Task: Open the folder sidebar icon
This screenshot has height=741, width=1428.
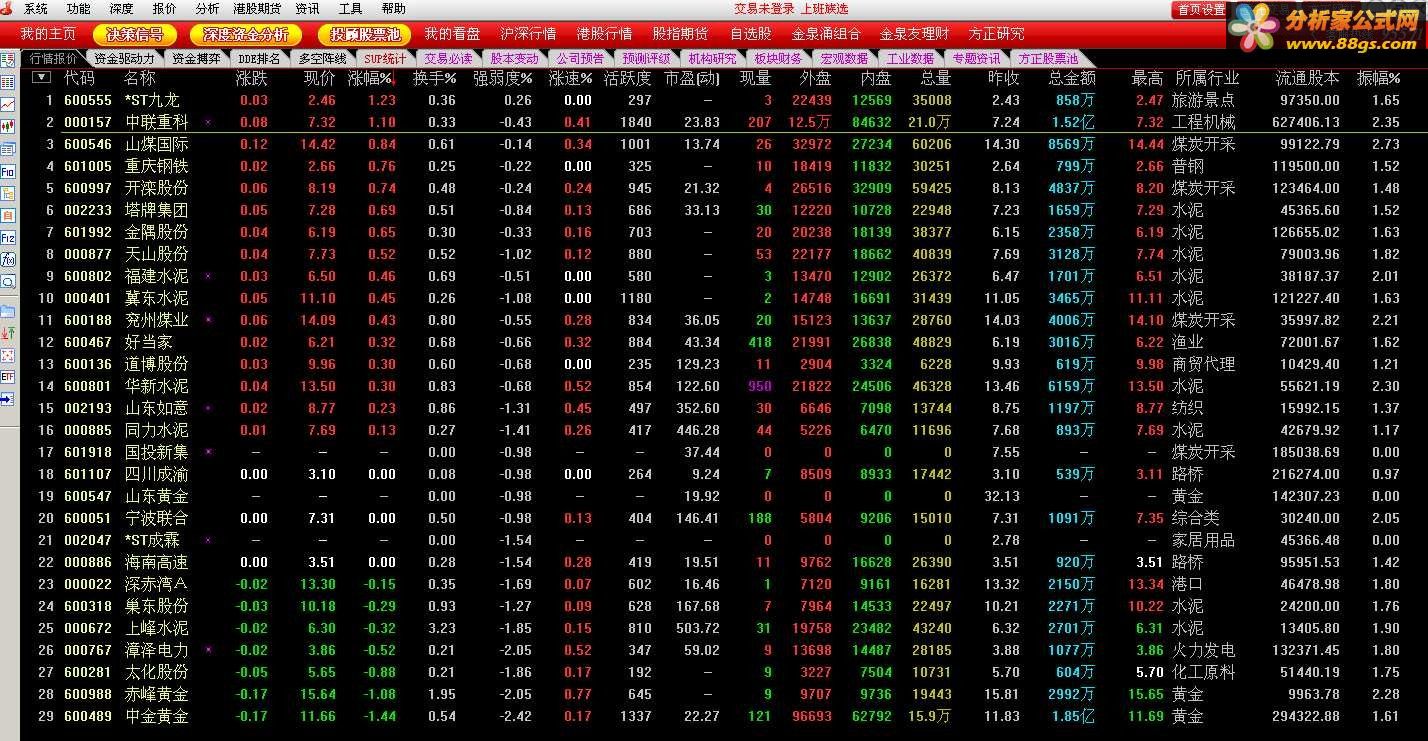Action: pos(7,310)
